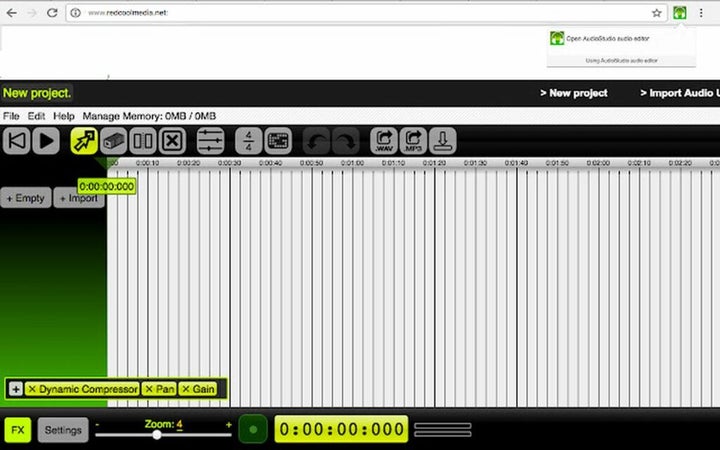
Task: Open the Edit menu
Action: [37, 116]
